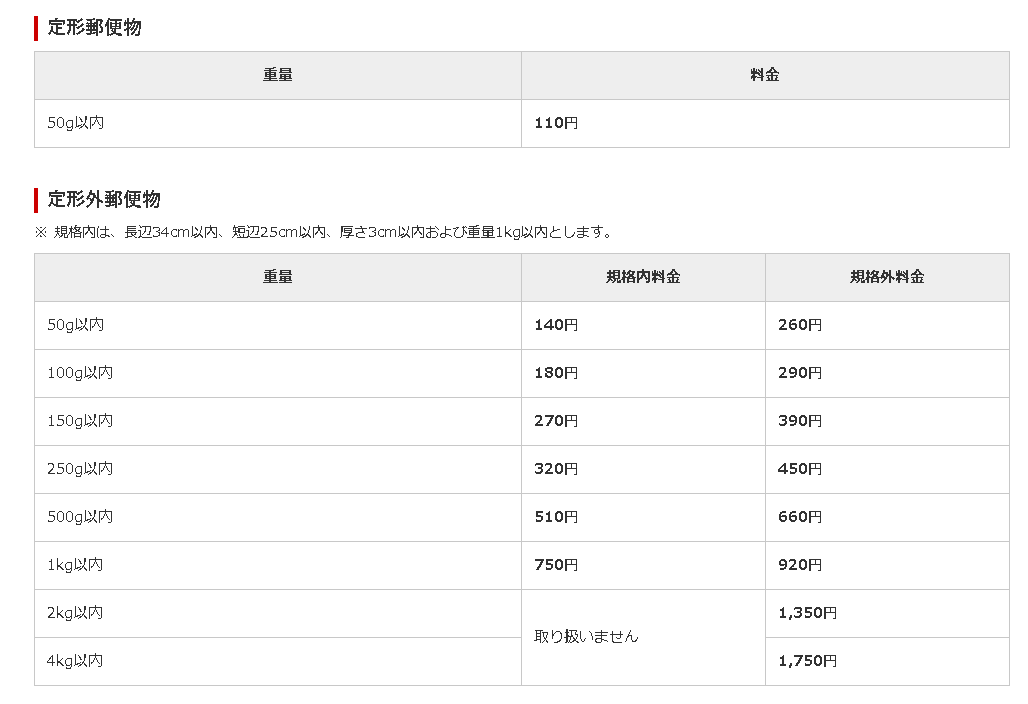Click the 270円 price cell
This screenshot has width=1028, height=704.
pyautogui.click(x=643, y=421)
